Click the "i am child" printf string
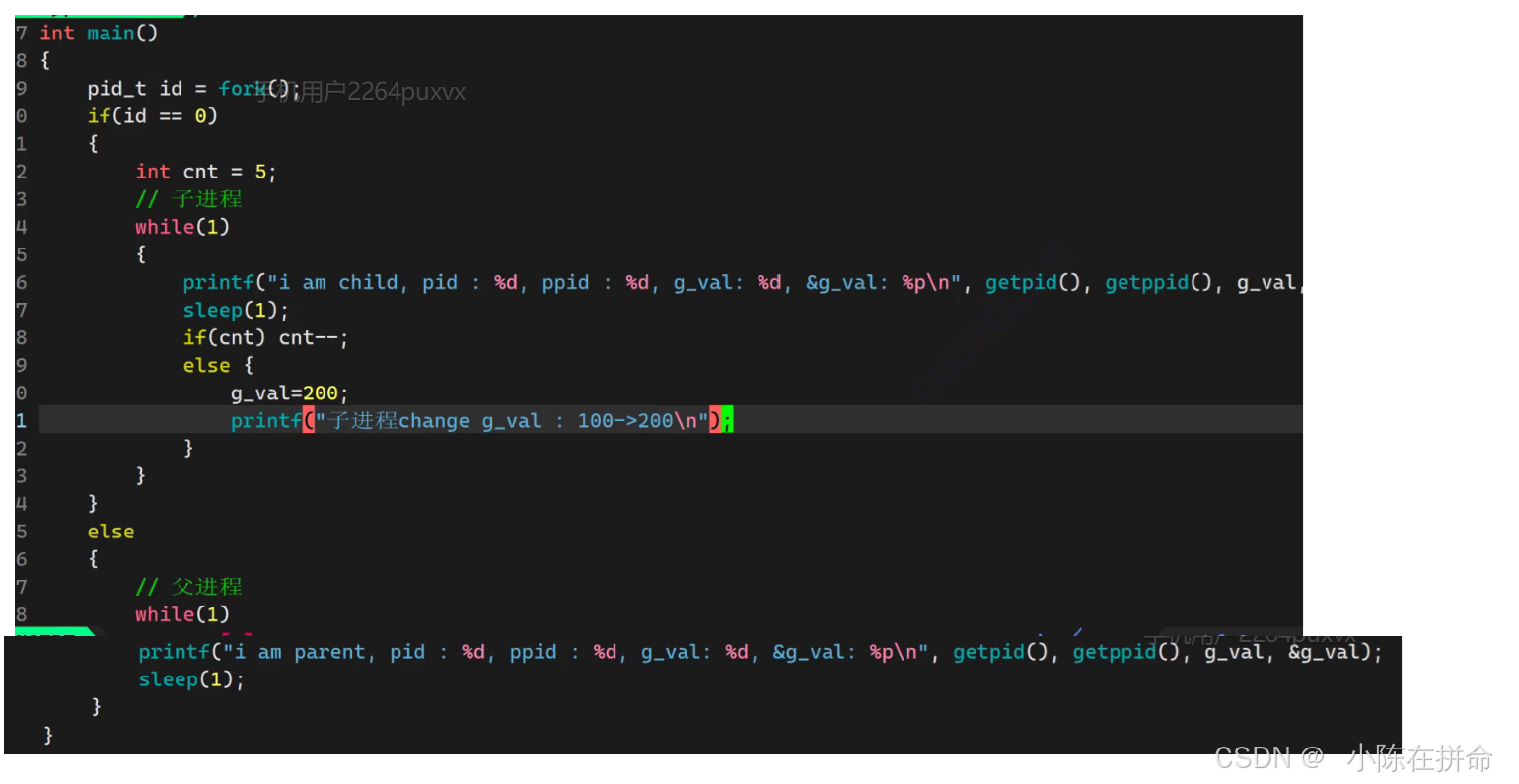Image resolution: width=1519 pixels, height=784 pixels. click(335, 283)
